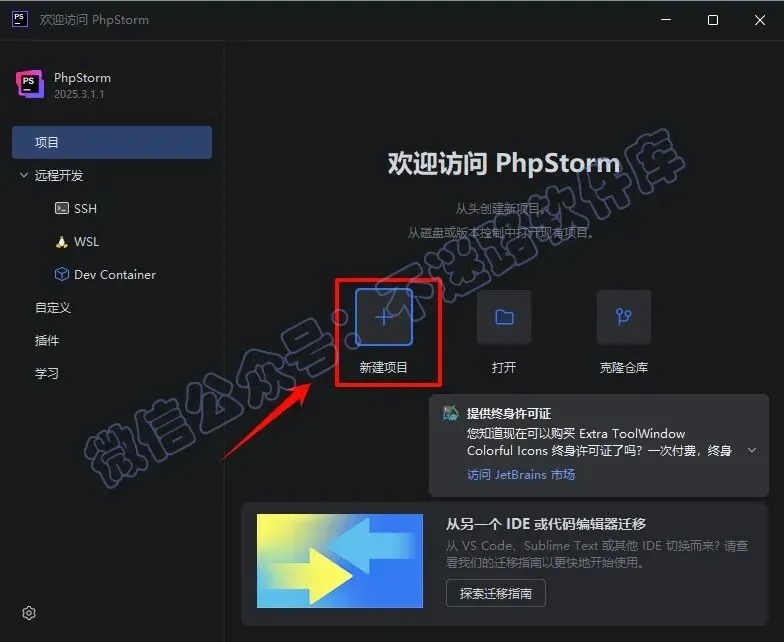Click the Open folder icon
Viewport: 784px width, 642px height.
504,317
